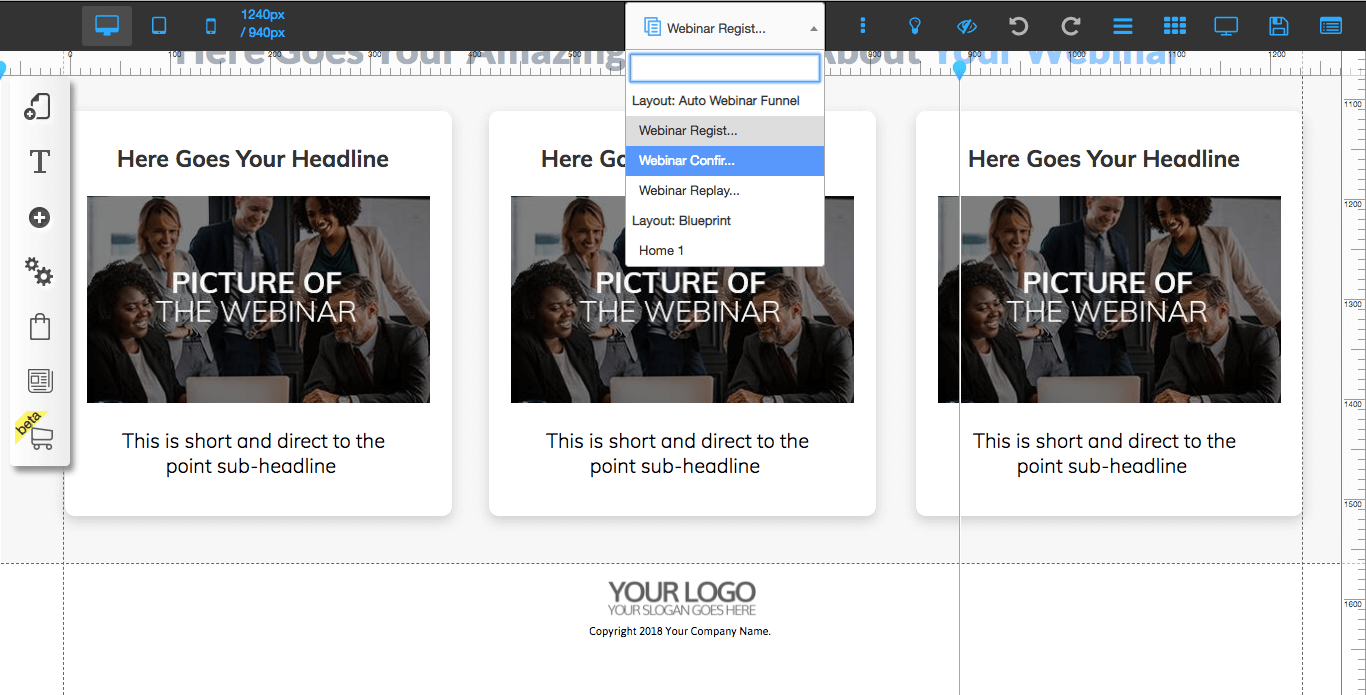Switch to desktop device view

click(x=107, y=26)
